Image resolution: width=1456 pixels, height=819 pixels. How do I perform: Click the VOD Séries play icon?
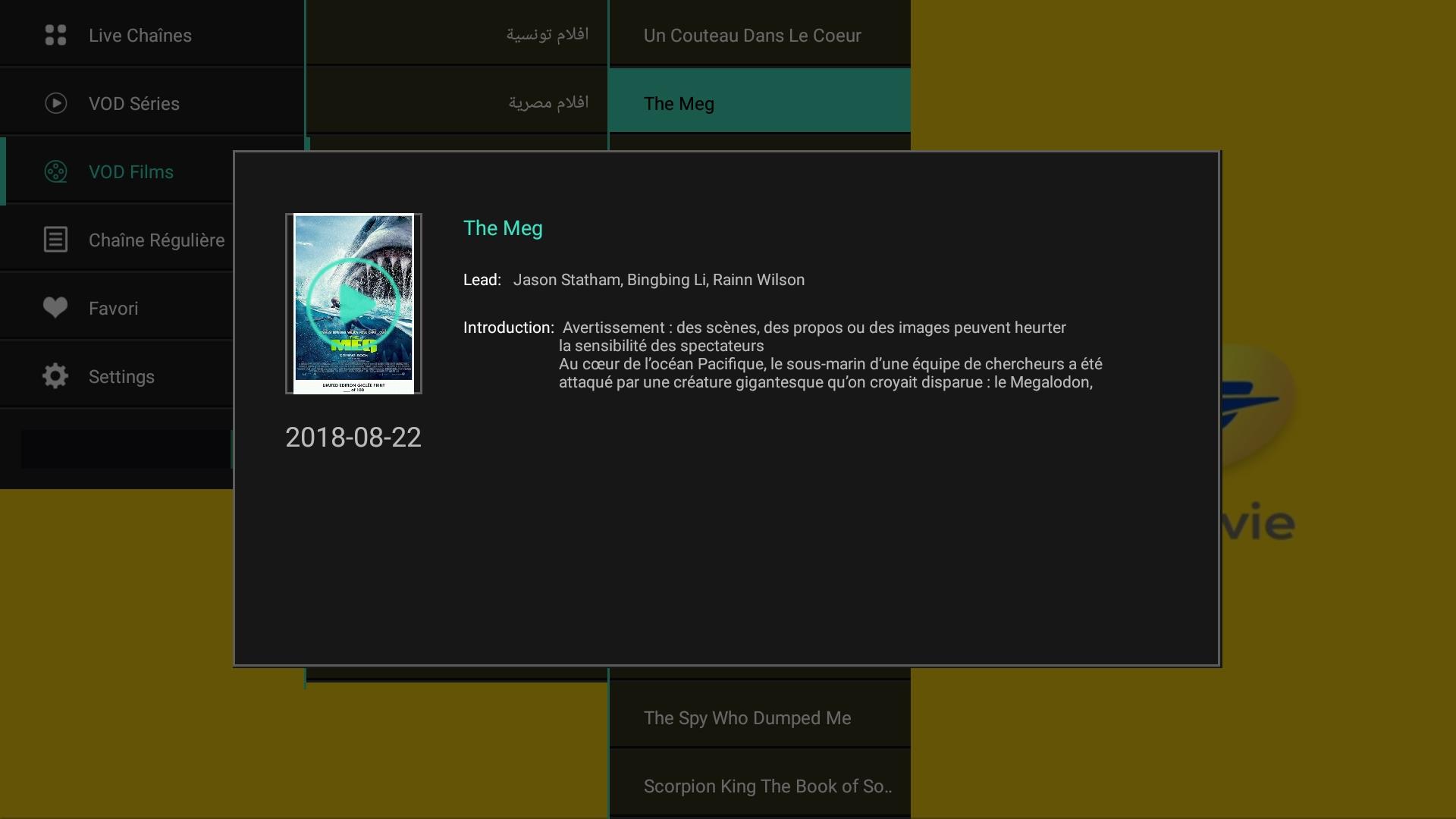coord(55,103)
